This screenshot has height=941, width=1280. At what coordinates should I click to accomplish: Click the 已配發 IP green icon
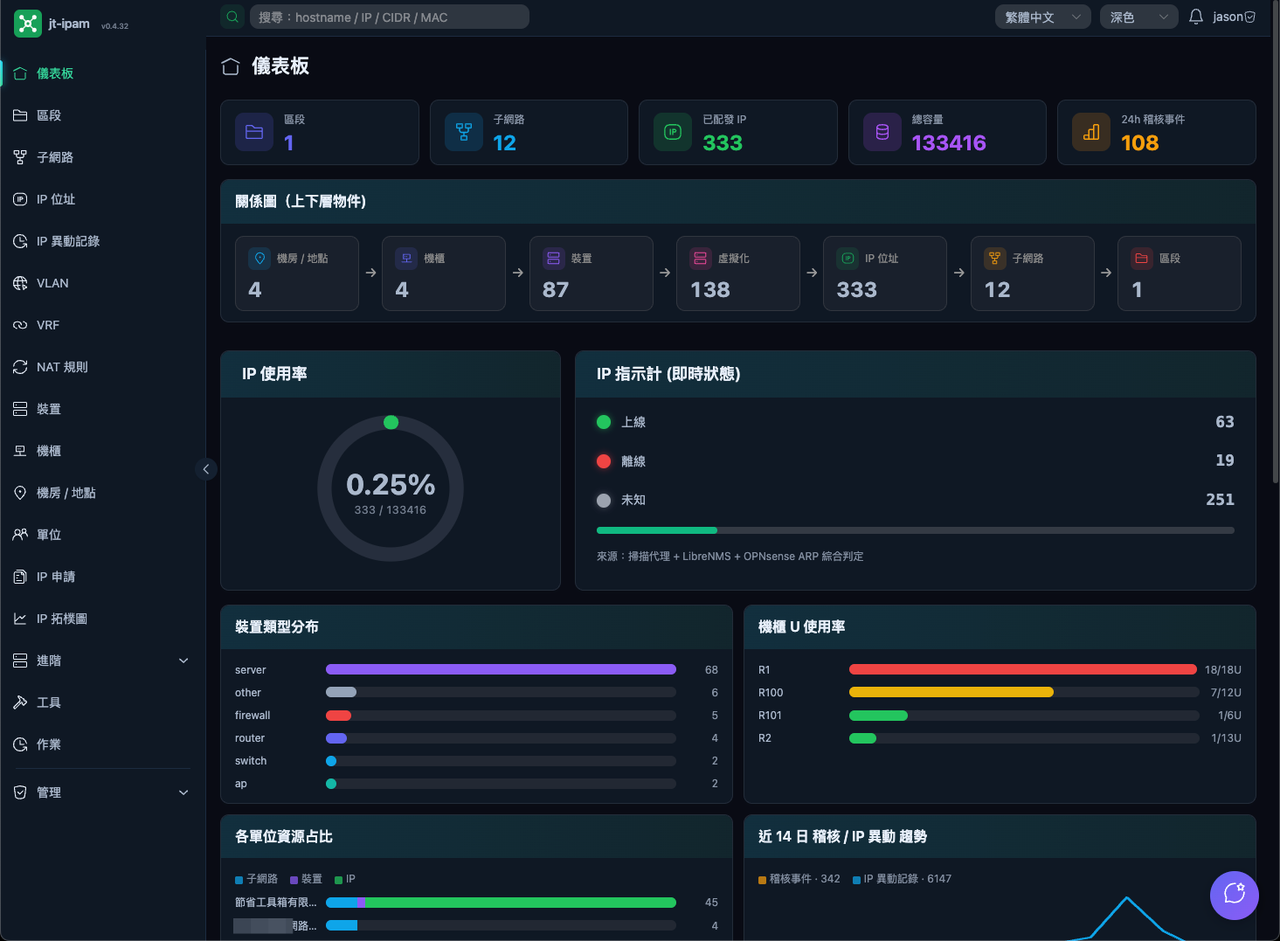click(x=673, y=132)
